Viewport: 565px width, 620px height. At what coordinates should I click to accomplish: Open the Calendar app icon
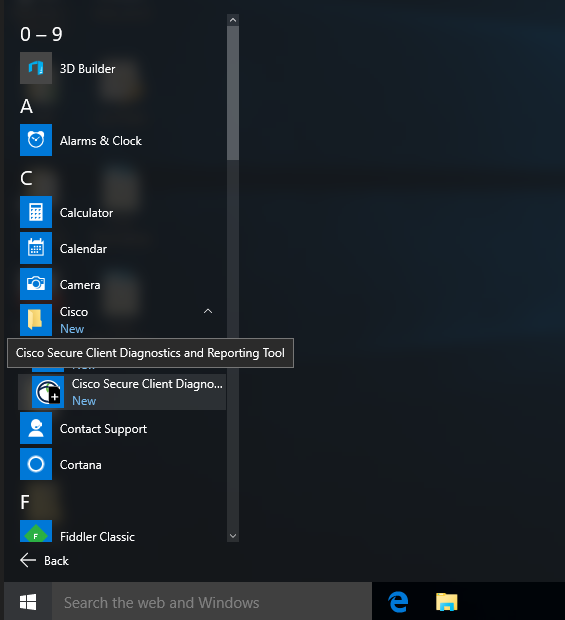click(36, 248)
